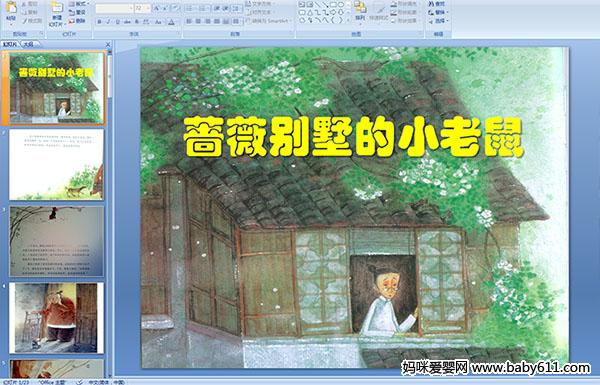Open the Font group dialog launcher
This screenshot has height=385, width=600.
click(178, 34)
